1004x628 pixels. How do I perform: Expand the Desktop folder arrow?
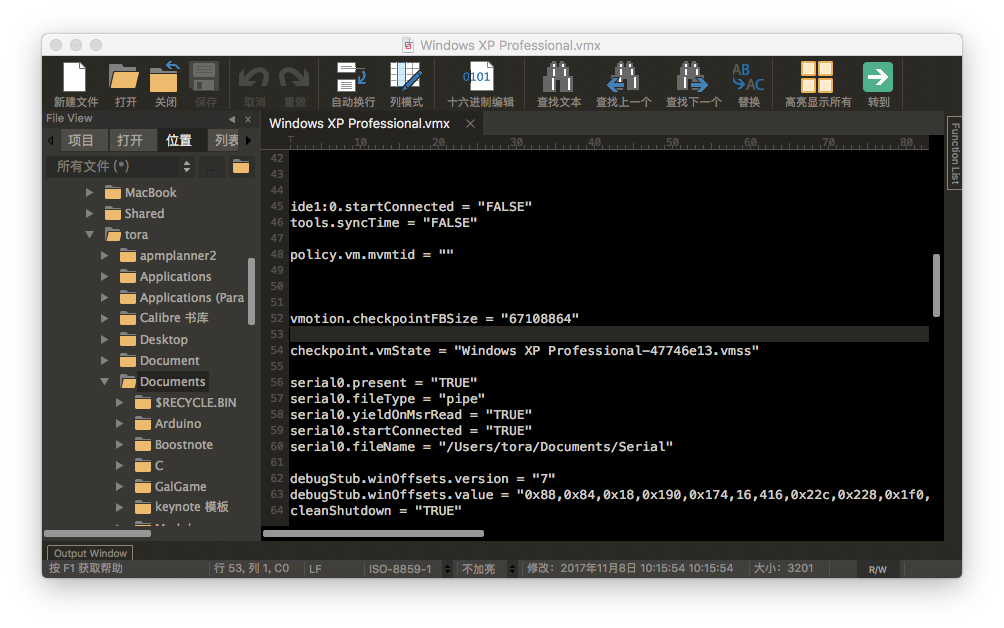104,339
